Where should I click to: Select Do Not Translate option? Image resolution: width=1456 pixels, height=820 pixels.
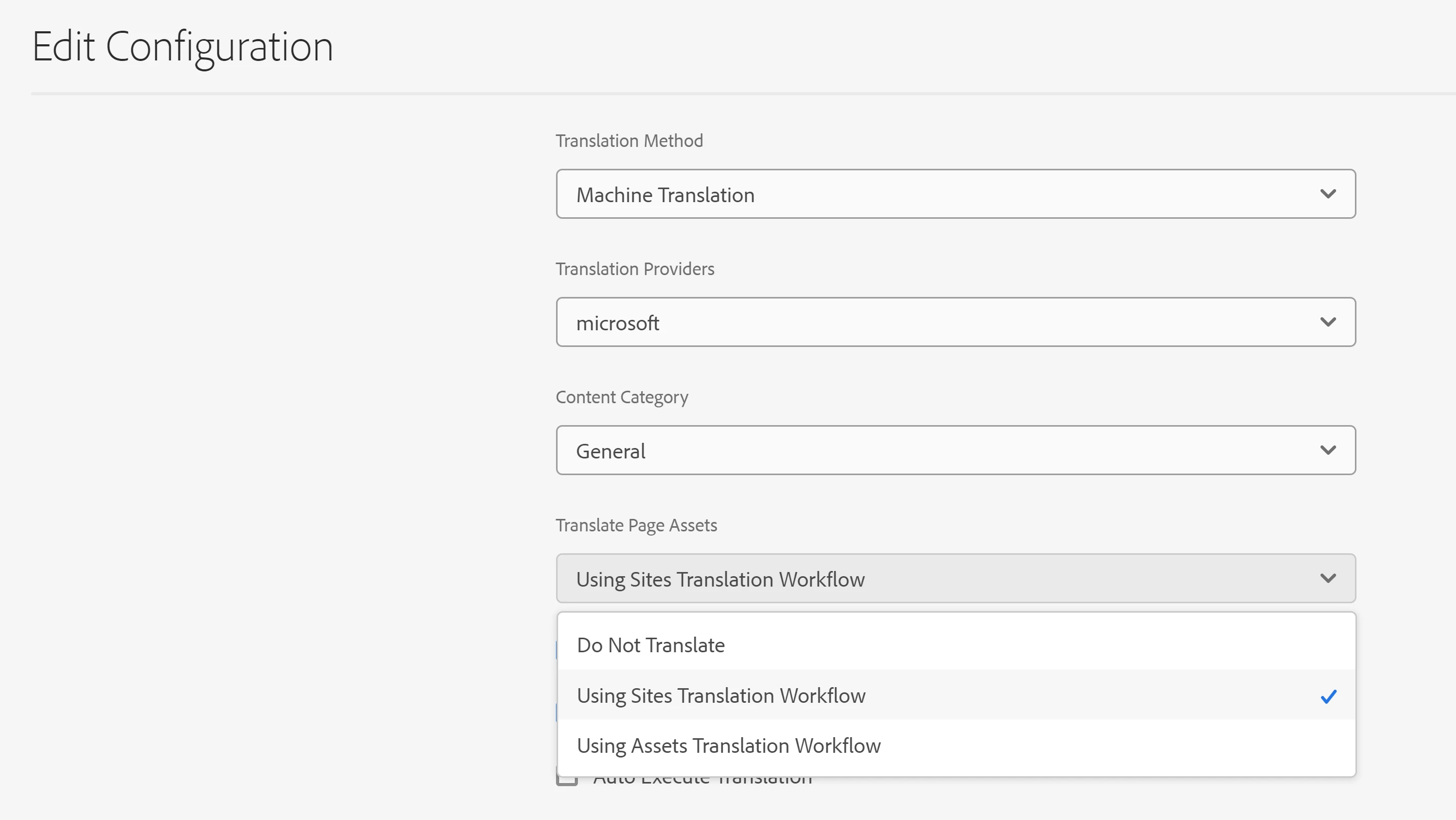650,645
